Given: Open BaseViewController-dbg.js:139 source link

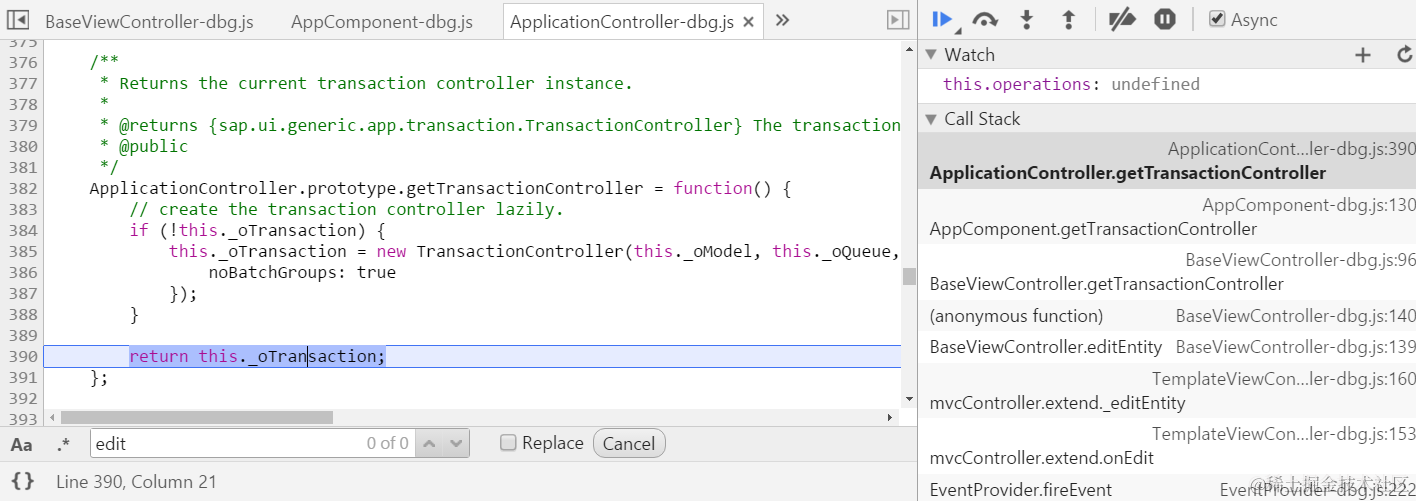Looking at the screenshot, I should pyautogui.click(x=1296, y=347).
